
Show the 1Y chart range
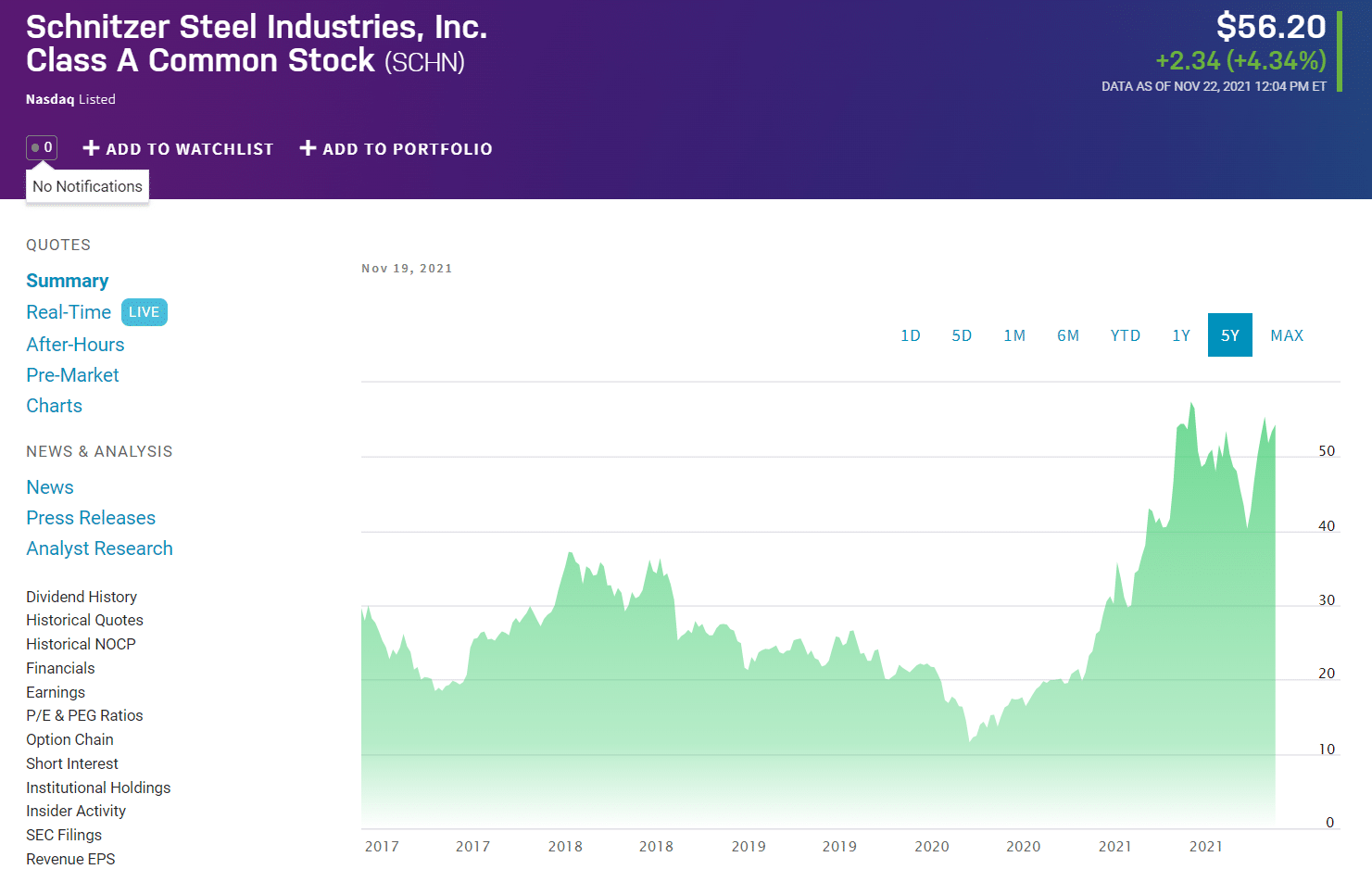[x=1181, y=335]
